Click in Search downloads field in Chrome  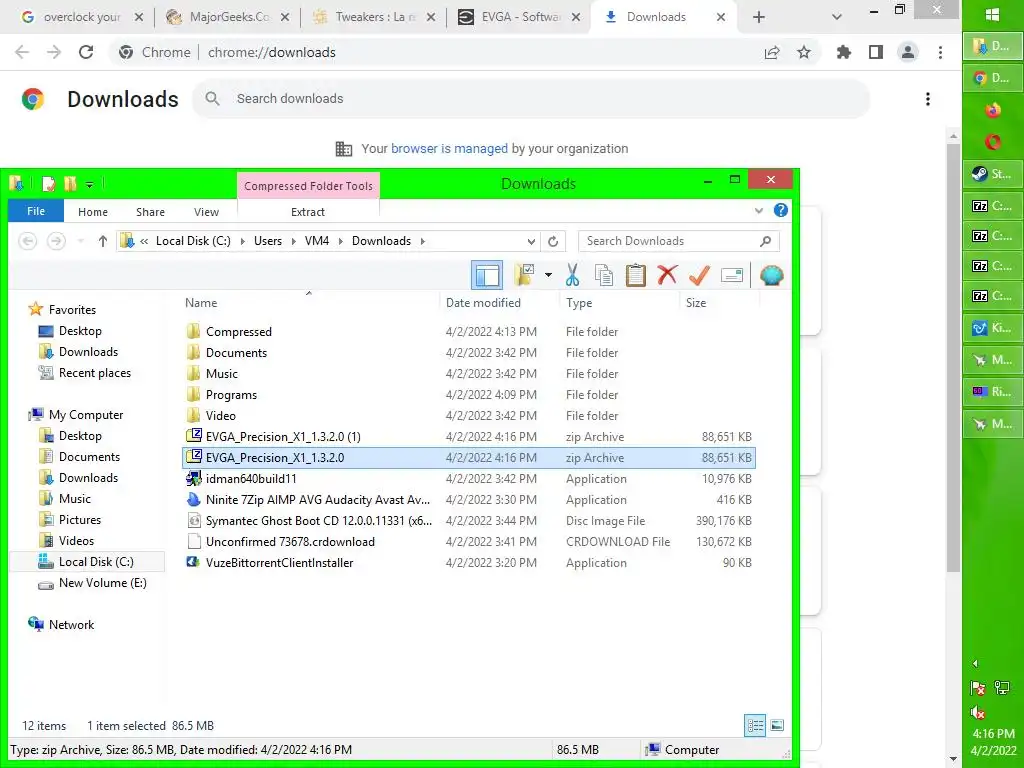click(531, 99)
